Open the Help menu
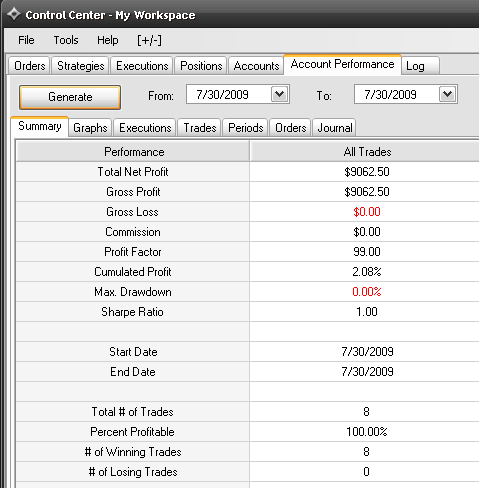 pos(107,40)
